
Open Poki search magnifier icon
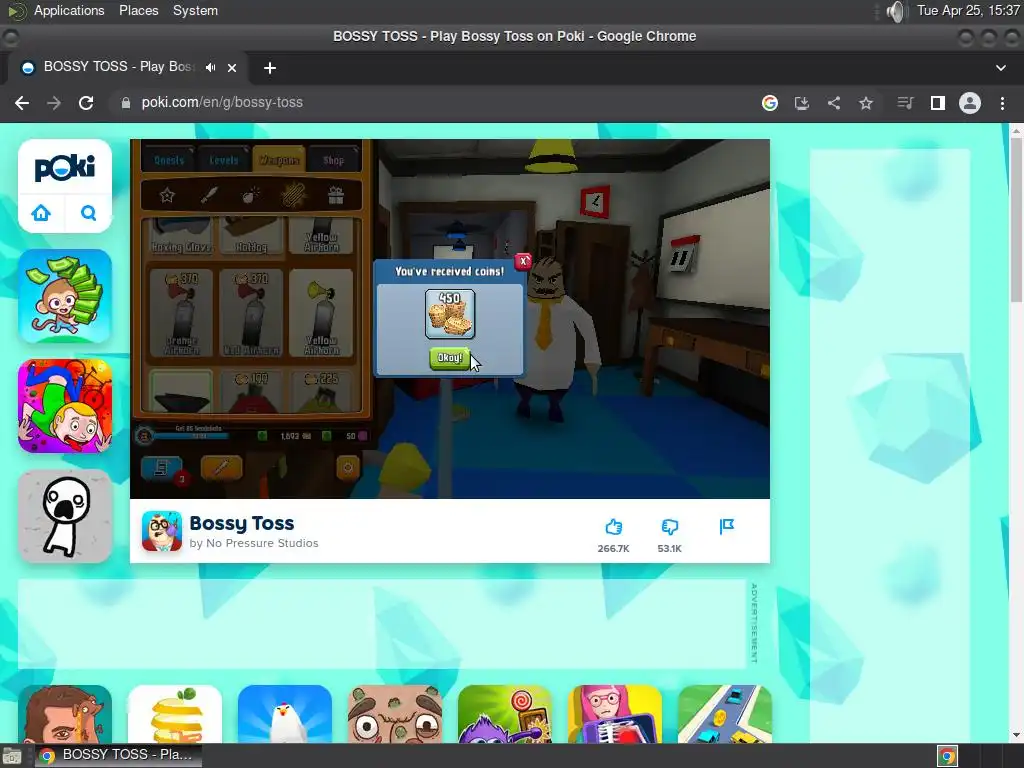88,213
